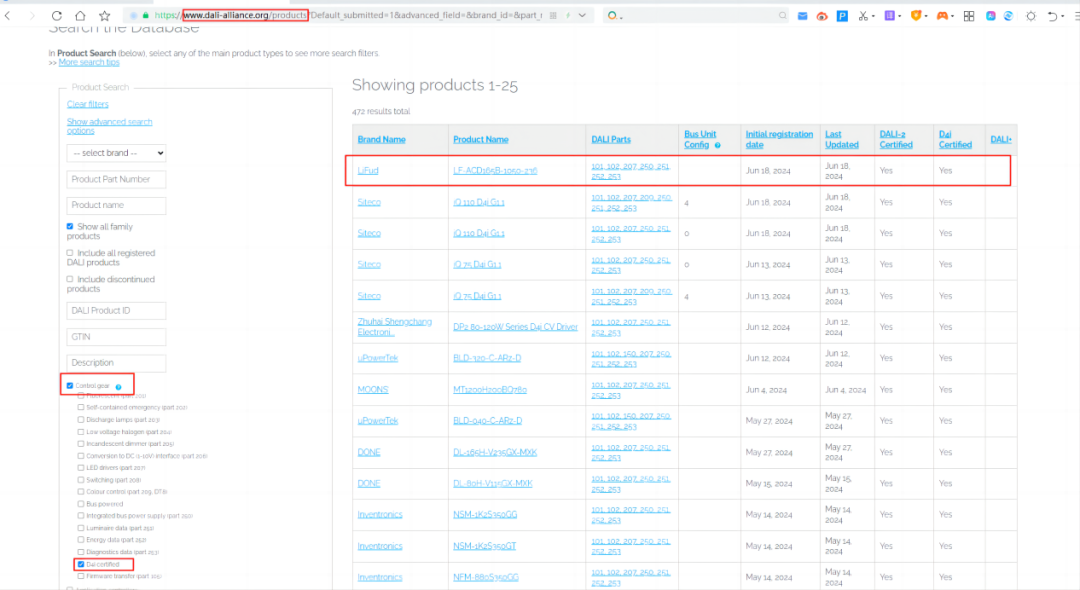Click the undo arrow toolbar icon
This screenshot has width=1080, height=590.
tap(1052, 16)
